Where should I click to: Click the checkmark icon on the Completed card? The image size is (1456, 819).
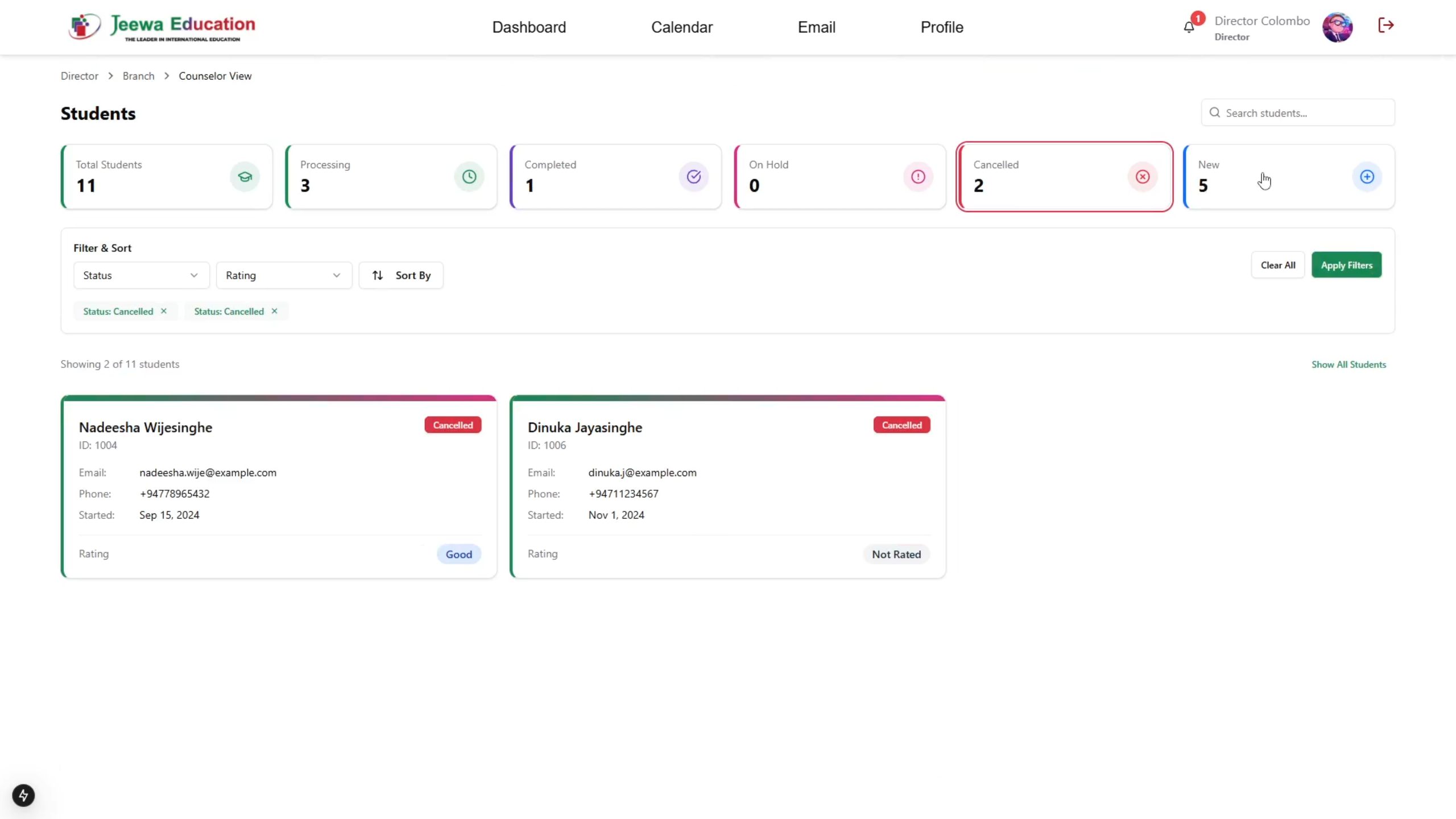point(693,176)
